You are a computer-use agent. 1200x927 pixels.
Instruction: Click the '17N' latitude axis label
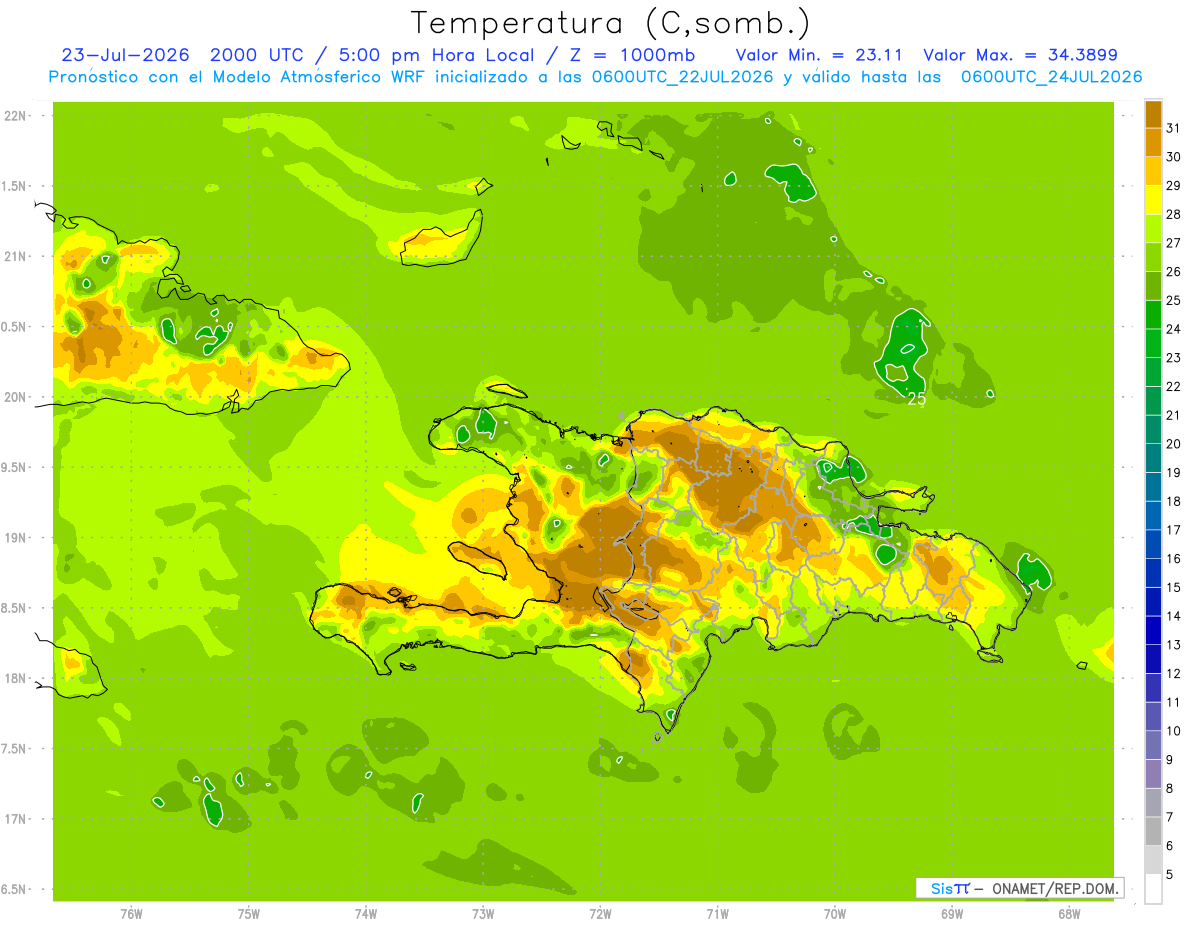pyautogui.click(x=17, y=819)
